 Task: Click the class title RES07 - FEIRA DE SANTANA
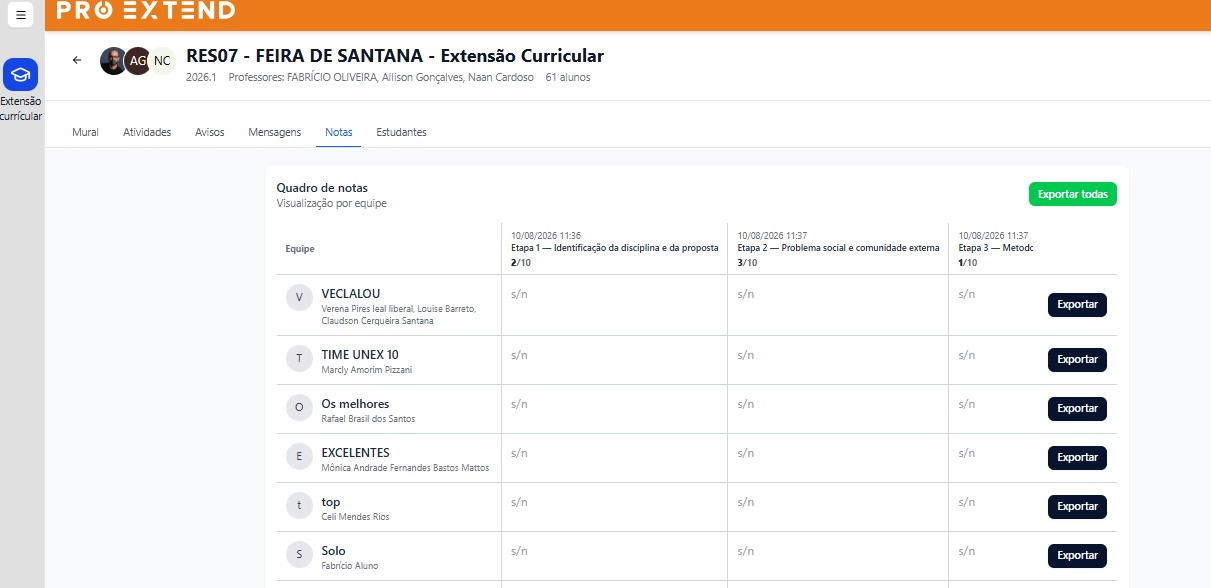click(395, 56)
